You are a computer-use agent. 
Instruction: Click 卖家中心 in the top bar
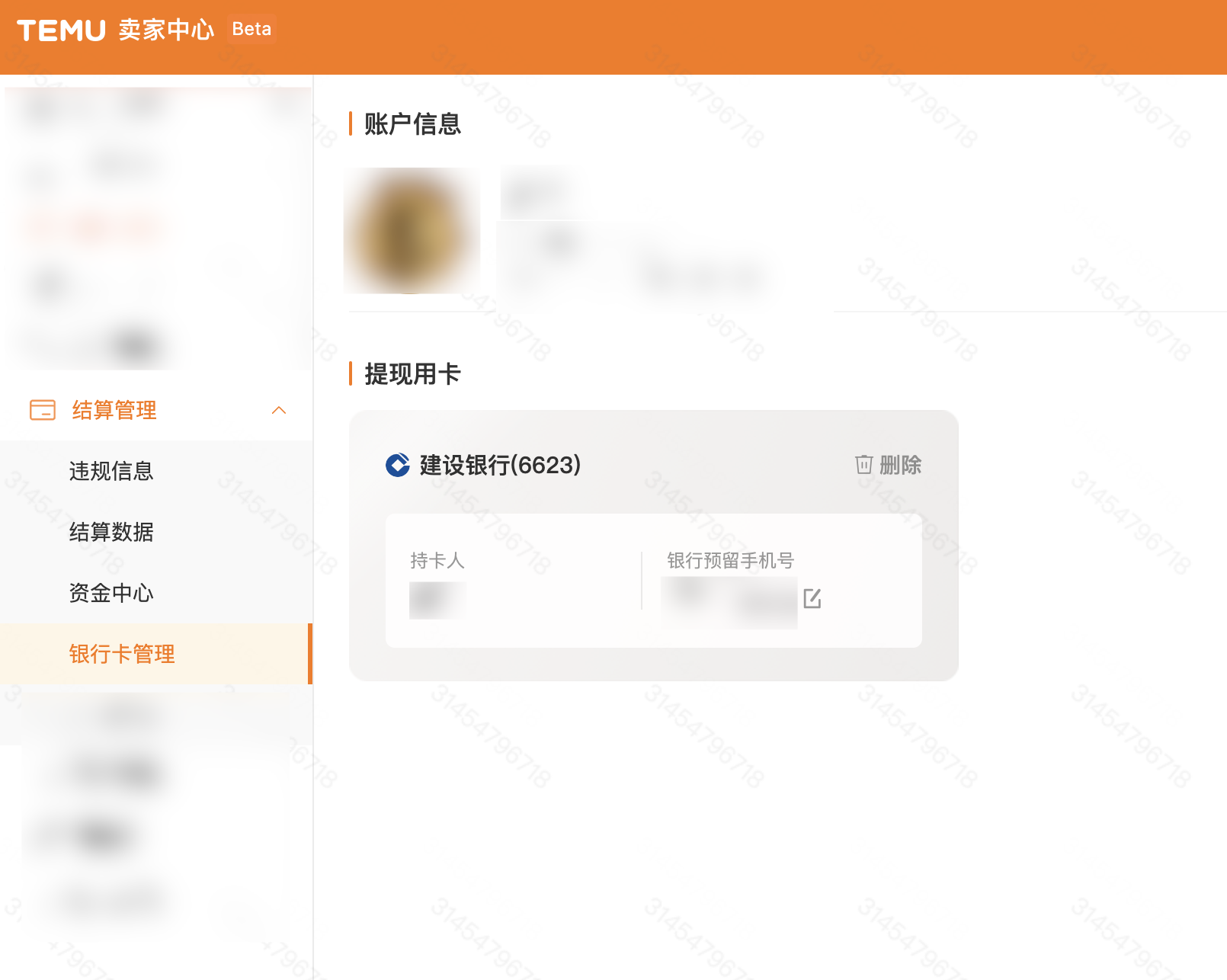tap(165, 29)
